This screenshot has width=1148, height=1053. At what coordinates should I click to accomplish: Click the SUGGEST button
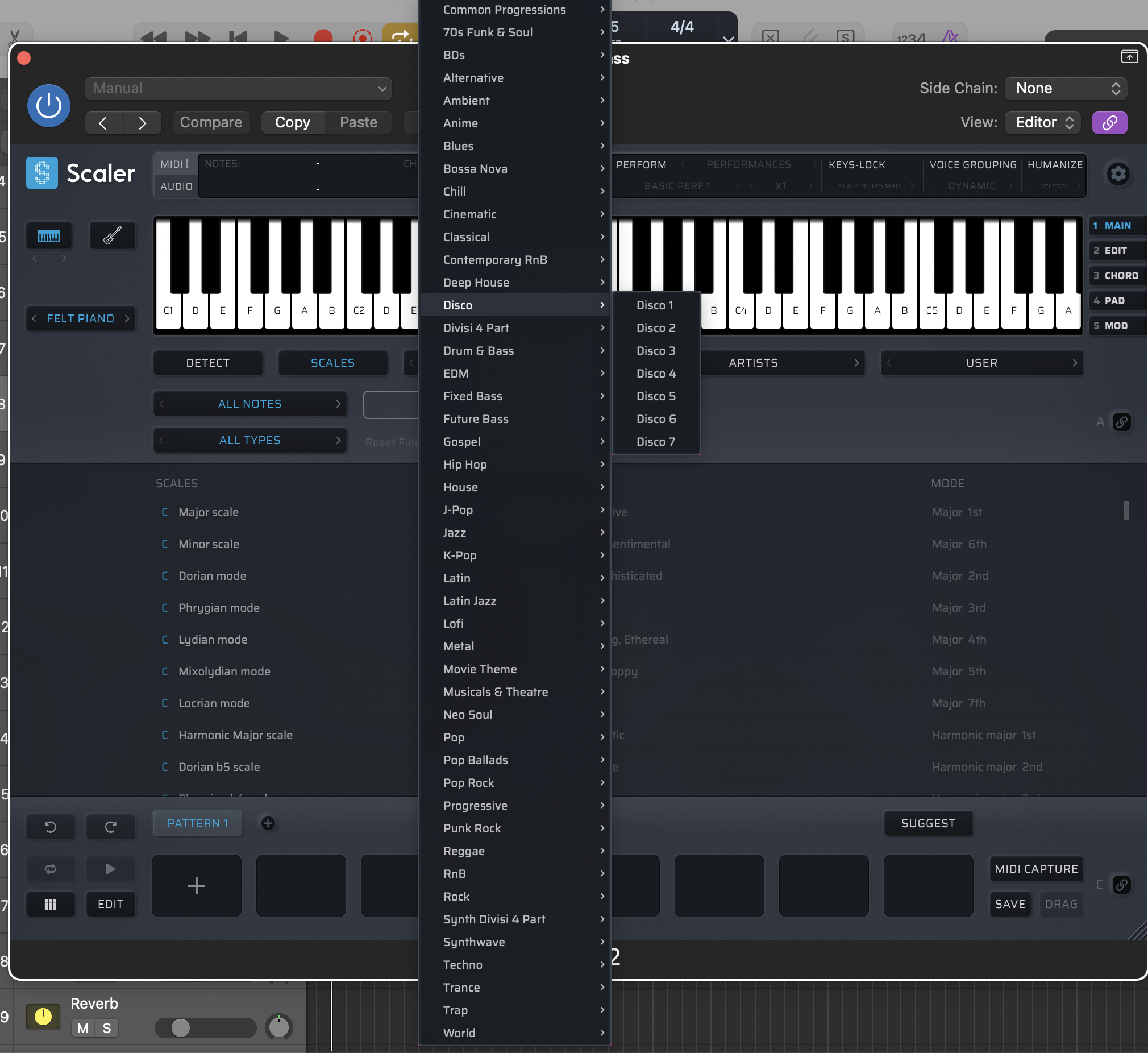click(927, 823)
